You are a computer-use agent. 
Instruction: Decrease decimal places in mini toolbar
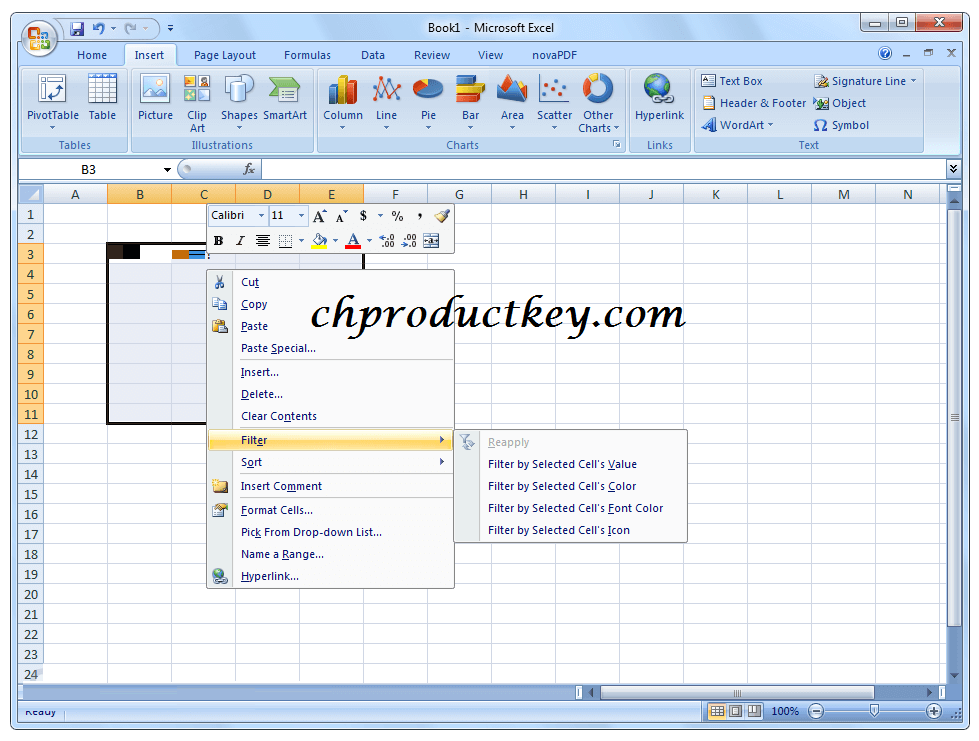coord(409,240)
